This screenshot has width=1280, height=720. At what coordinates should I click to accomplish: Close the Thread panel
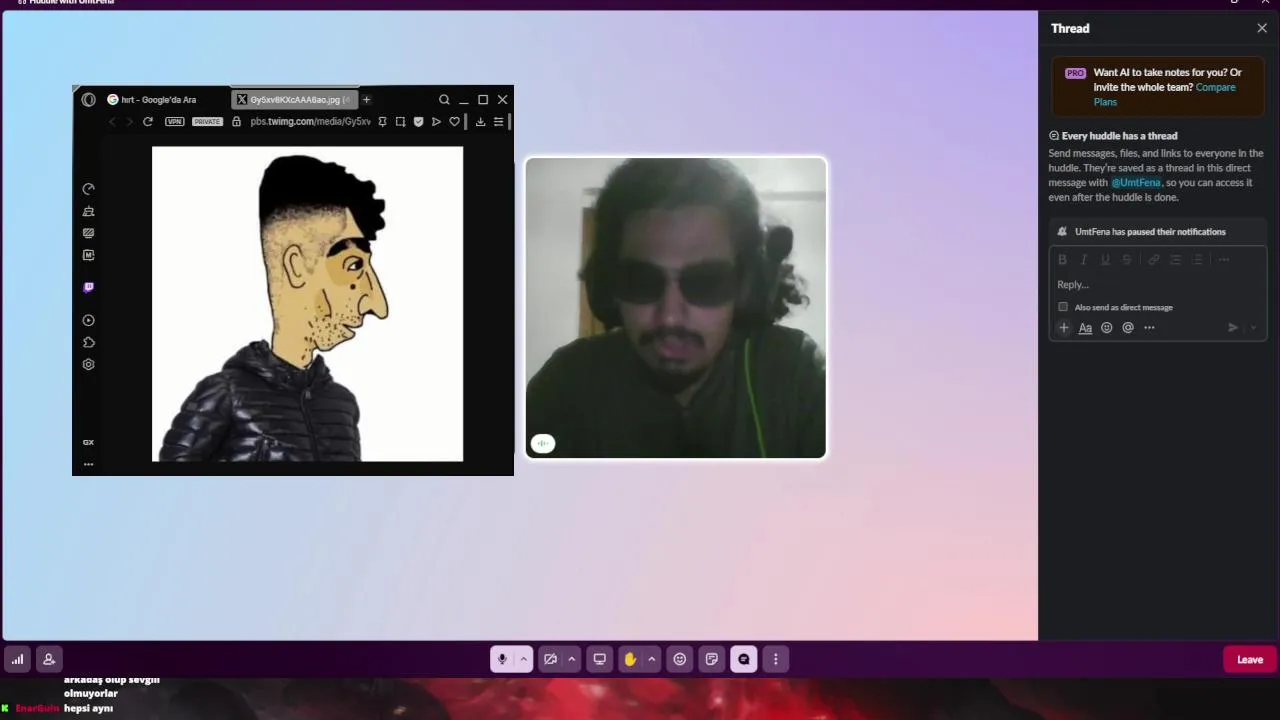pos(1262,28)
